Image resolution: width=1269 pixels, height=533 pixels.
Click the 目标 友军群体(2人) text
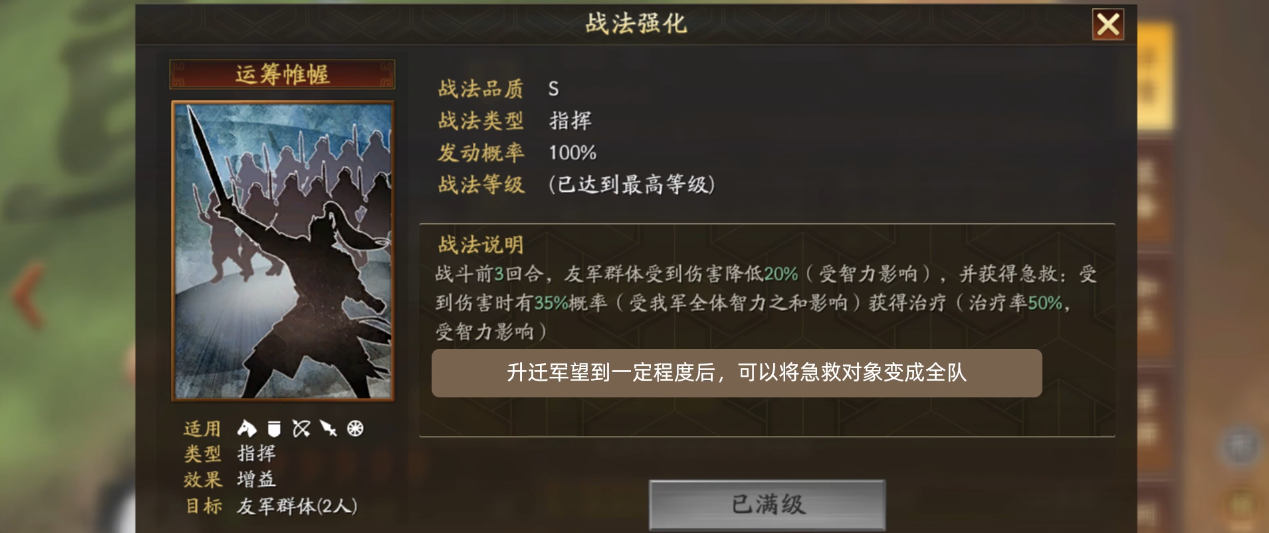(x=297, y=506)
